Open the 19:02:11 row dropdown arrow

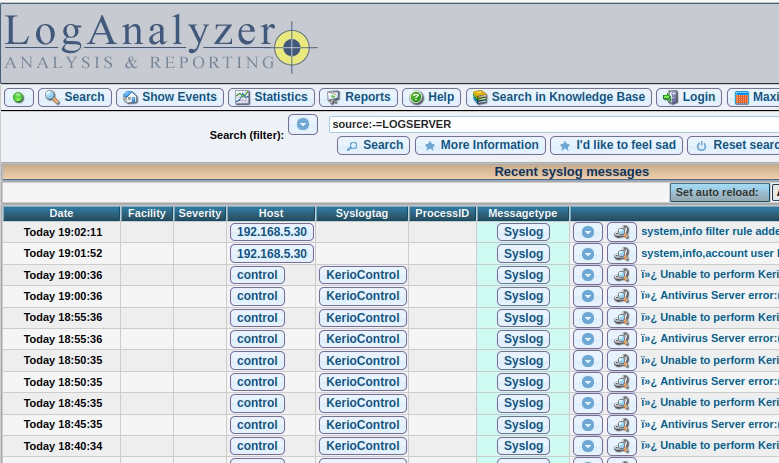coord(588,232)
